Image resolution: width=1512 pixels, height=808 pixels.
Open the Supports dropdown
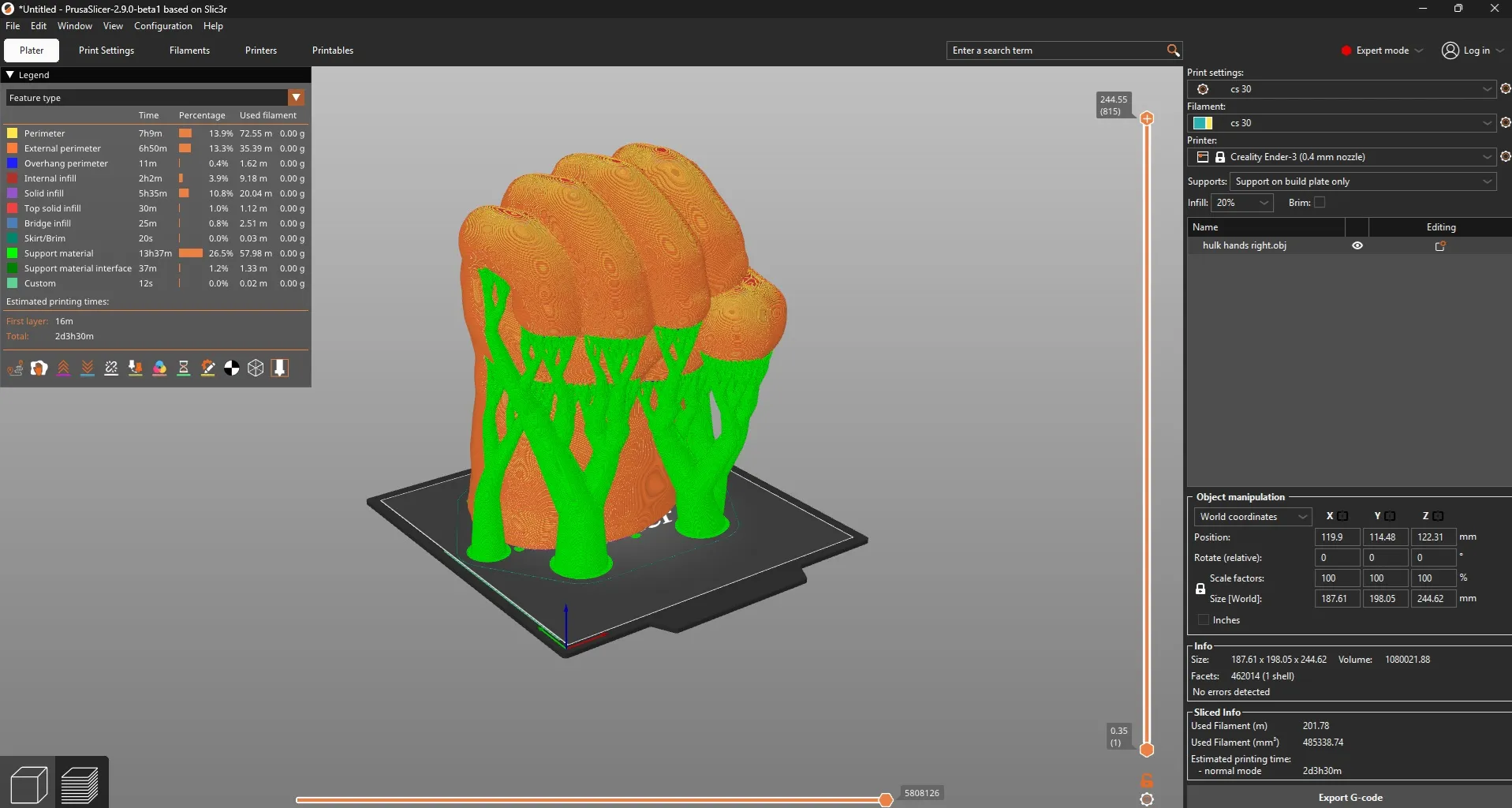pos(1363,181)
